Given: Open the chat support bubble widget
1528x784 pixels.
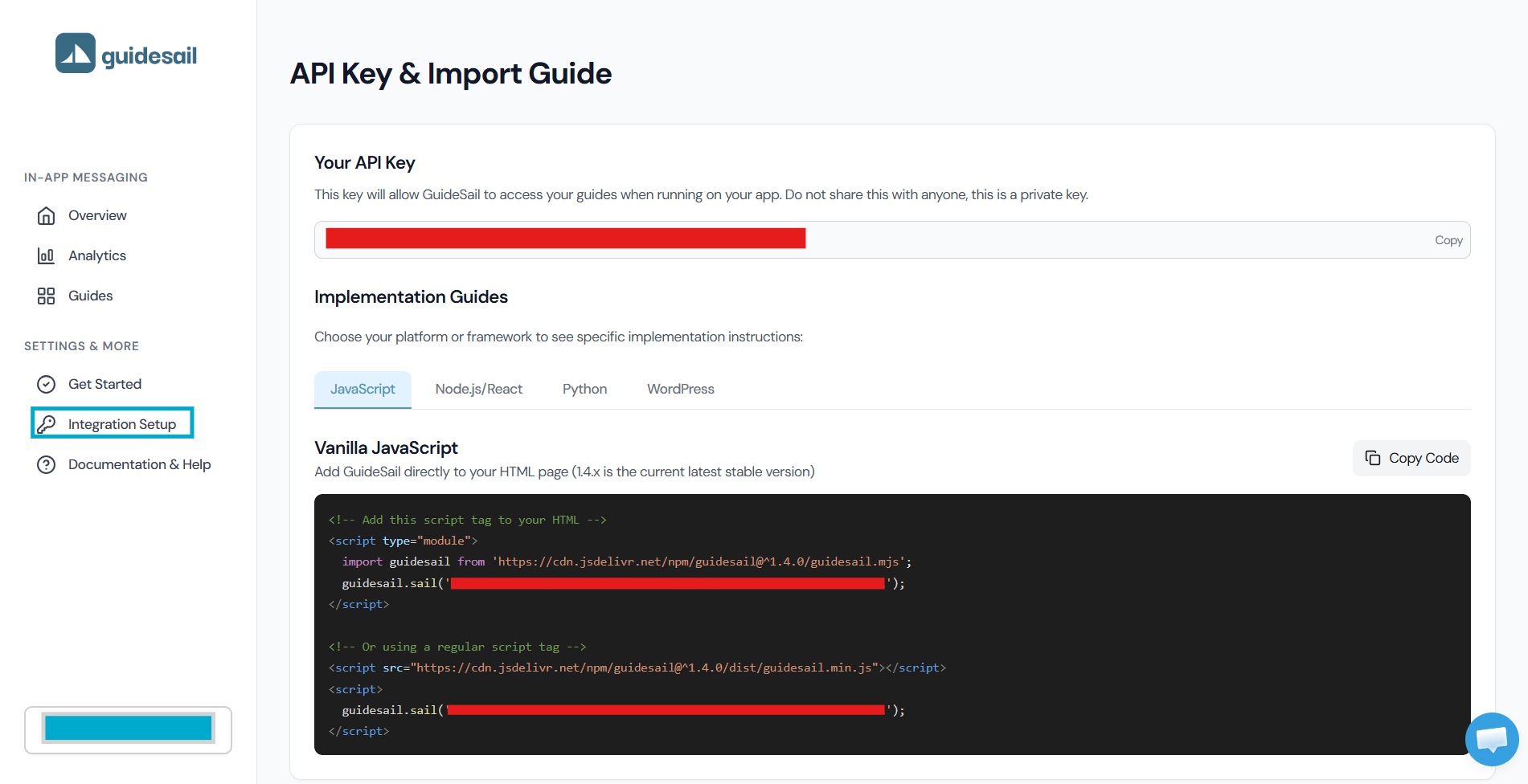Looking at the screenshot, I should (1491, 739).
